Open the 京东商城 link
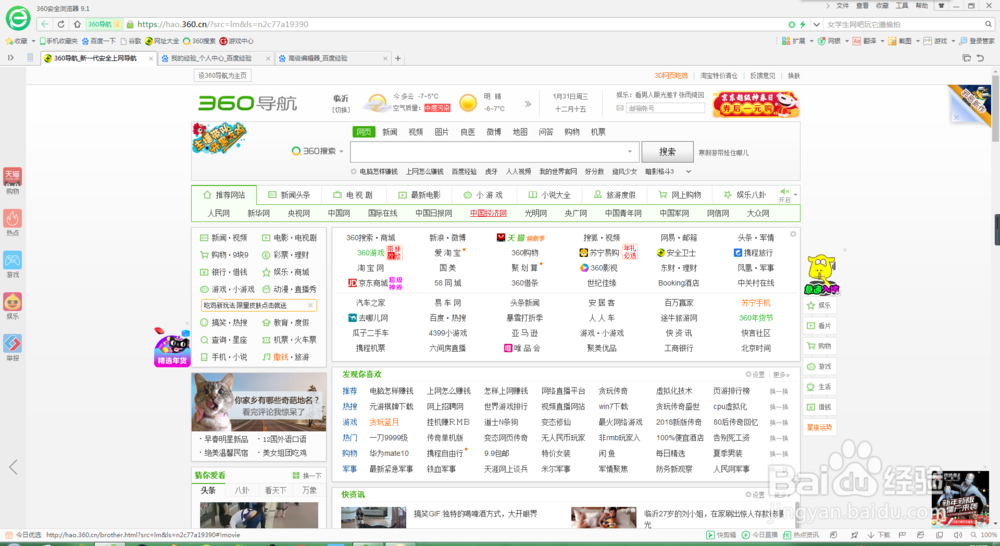Viewport: 1000px width, 546px height. (367, 283)
